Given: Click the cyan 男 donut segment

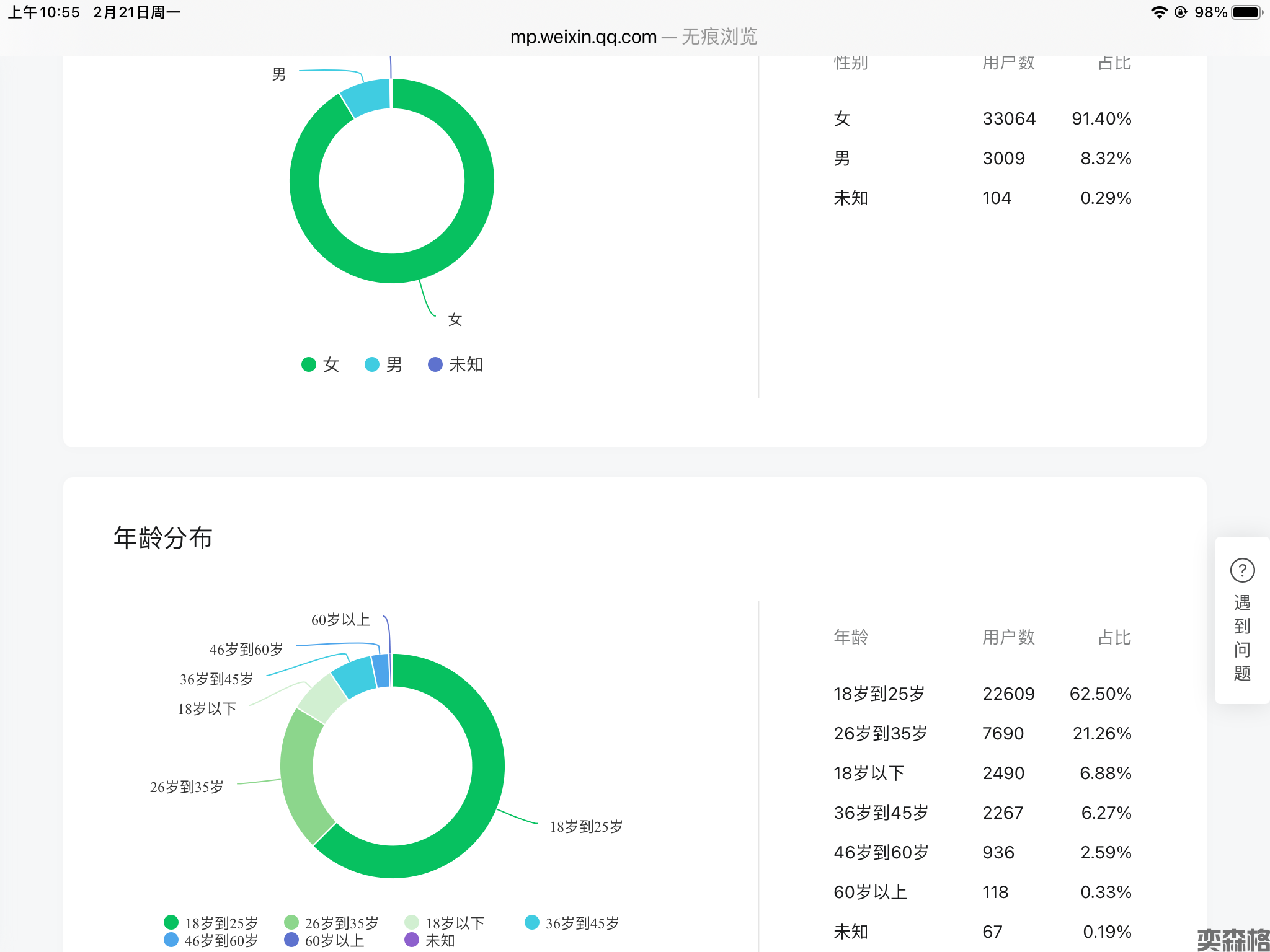Looking at the screenshot, I should coord(367,98).
